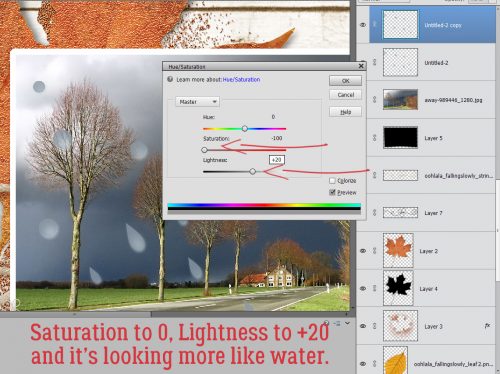Select the Untitled-2 copy layer
500x374 pixels.
tap(432, 25)
